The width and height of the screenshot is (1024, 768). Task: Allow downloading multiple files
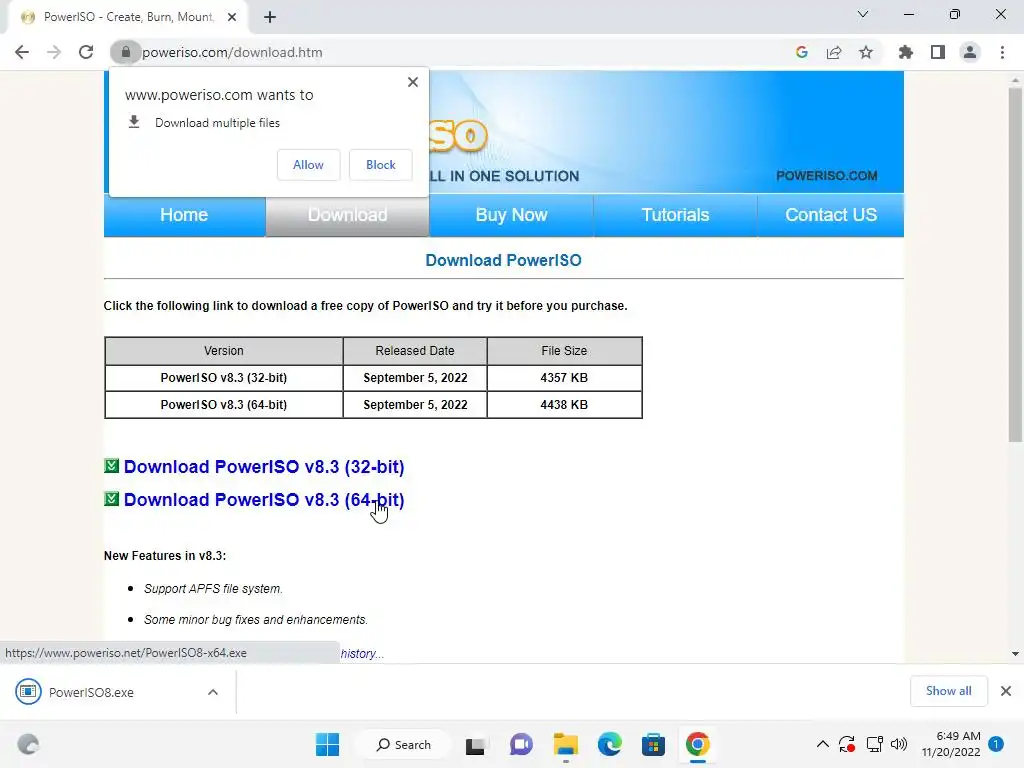(308, 165)
